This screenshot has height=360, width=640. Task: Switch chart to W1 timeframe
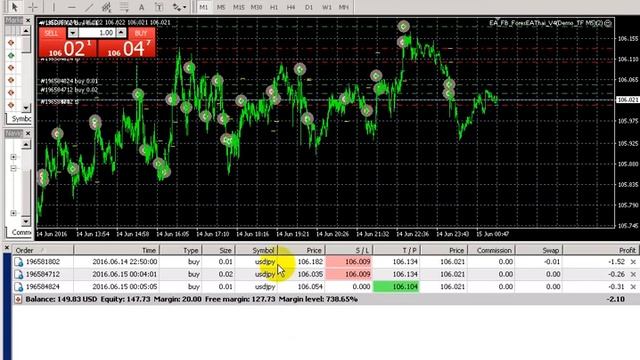[327, 7]
